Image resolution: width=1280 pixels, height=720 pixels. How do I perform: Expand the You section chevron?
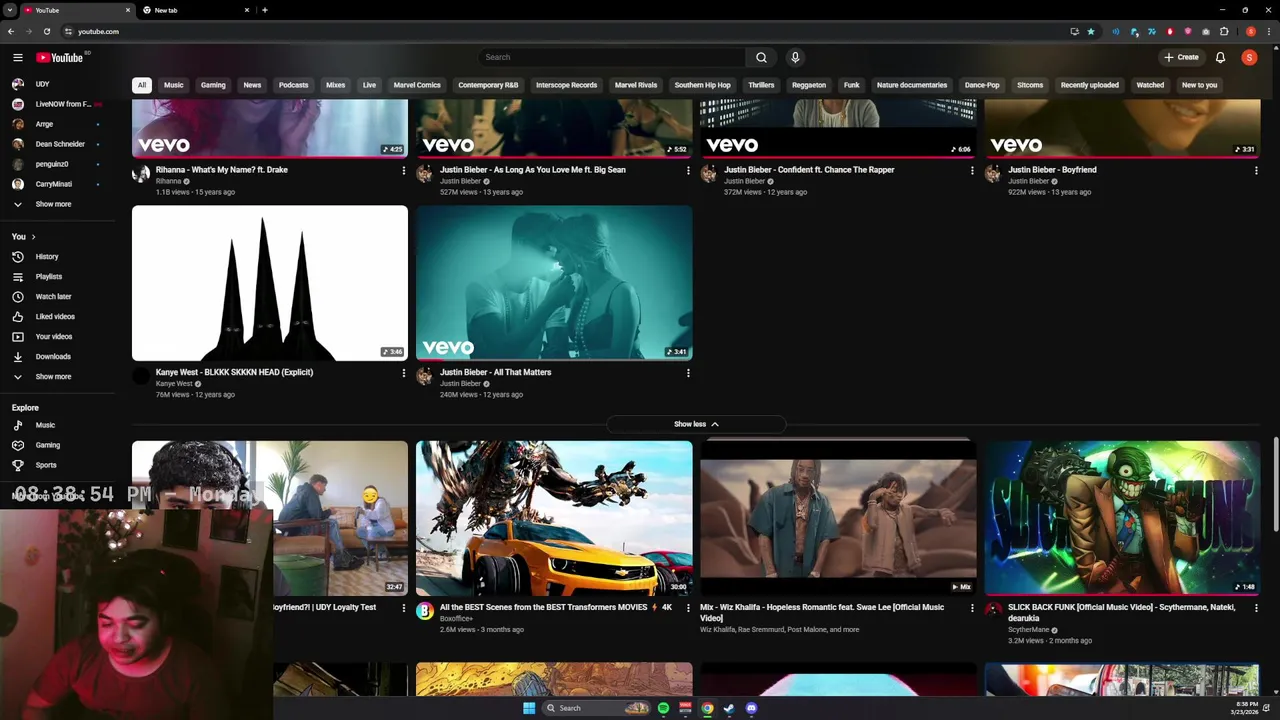(x=33, y=237)
